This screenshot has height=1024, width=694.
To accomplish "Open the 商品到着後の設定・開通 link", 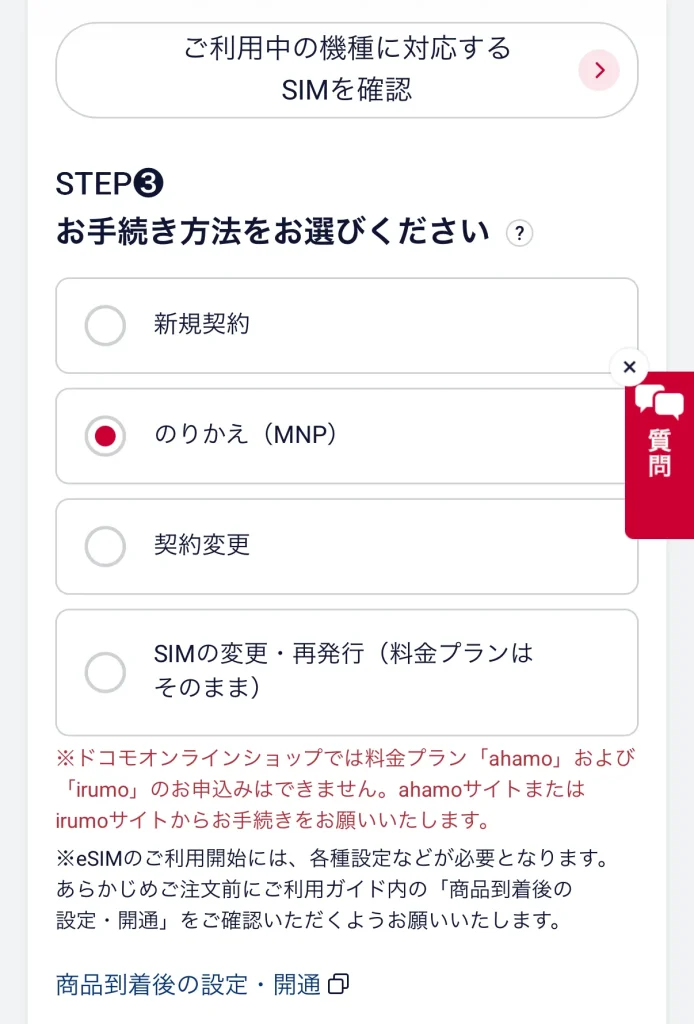I will pyautogui.click(x=188, y=984).
